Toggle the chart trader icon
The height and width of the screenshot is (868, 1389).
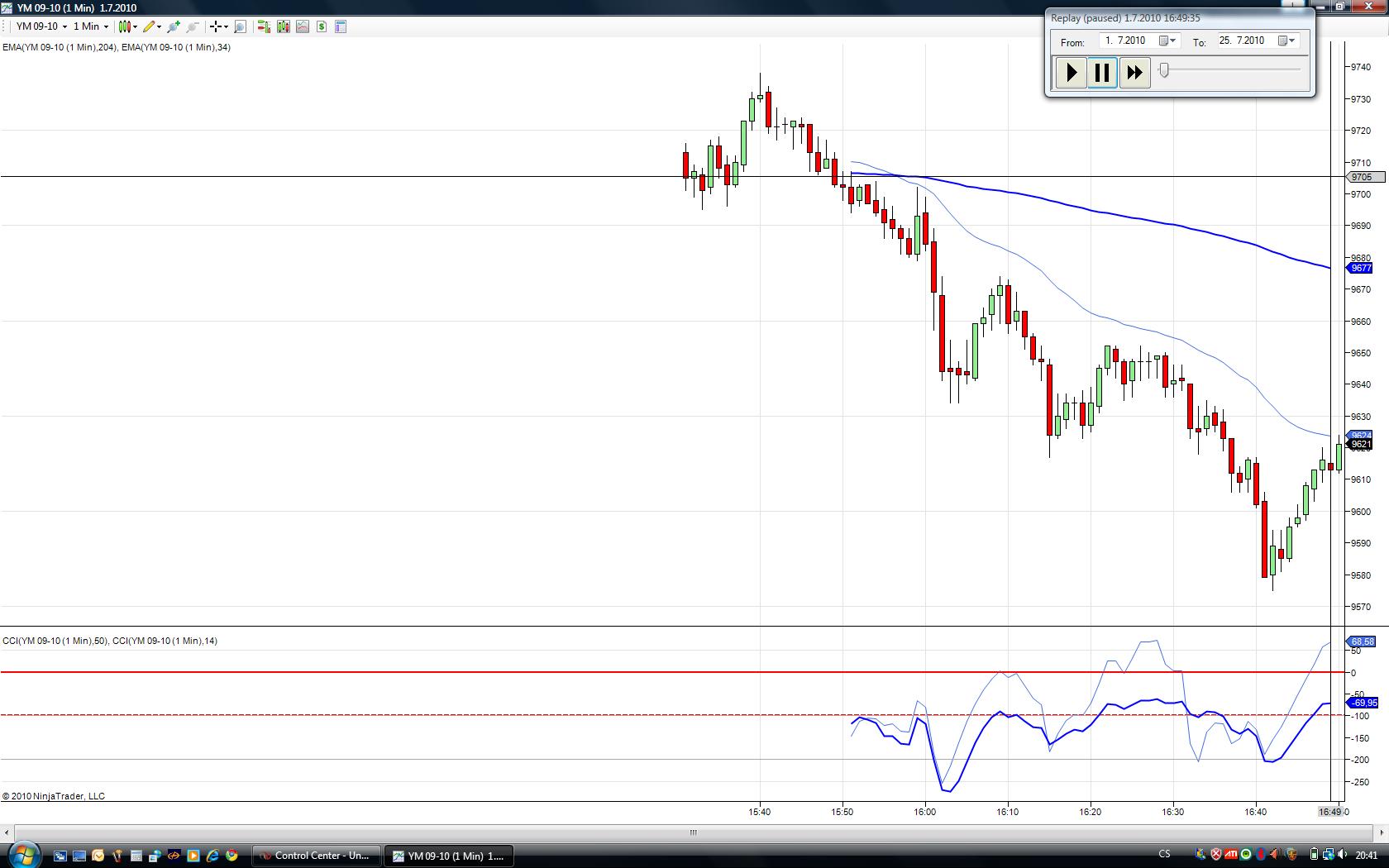click(x=264, y=26)
